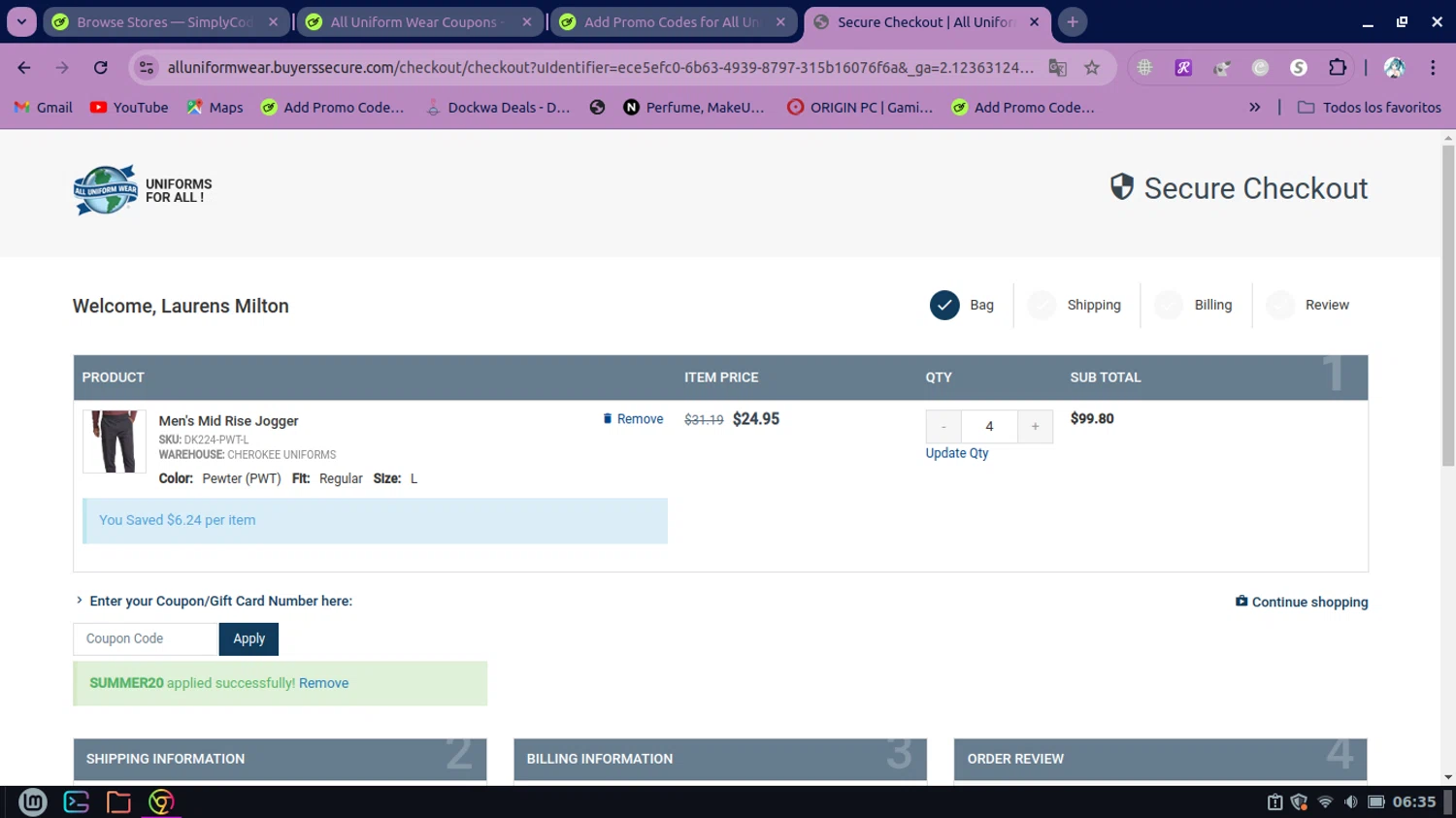The width and height of the screenshot is (1456, 818).
Task: Open the Chrome three-dot menu
Action: (1433, 67)
